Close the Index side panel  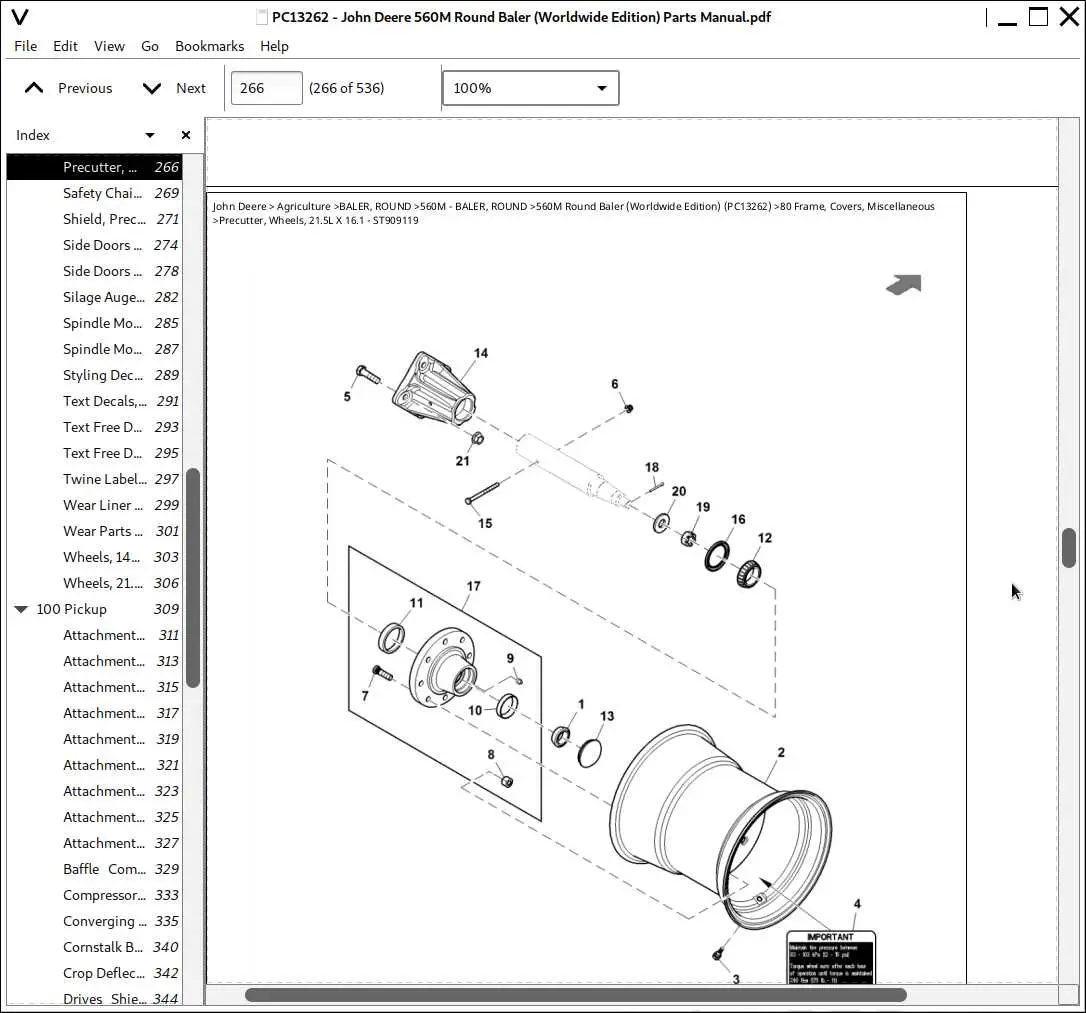point(186,135)
